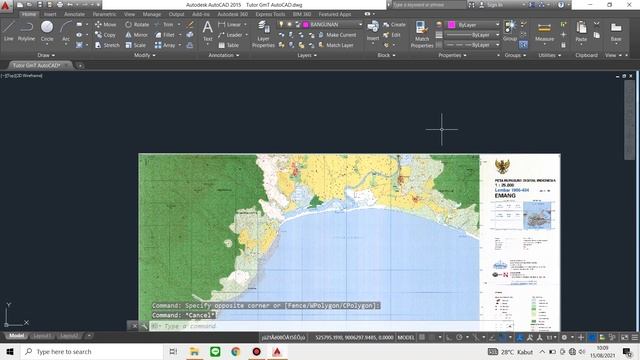
Task: Click Make Current layer button
Action: 338,35
